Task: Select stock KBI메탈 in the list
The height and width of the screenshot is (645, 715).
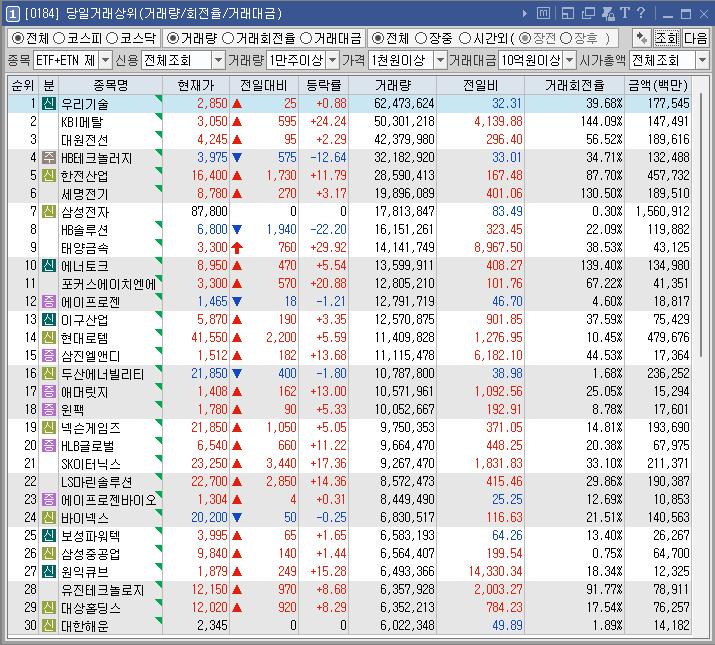Action: click(x=82, y=122)
